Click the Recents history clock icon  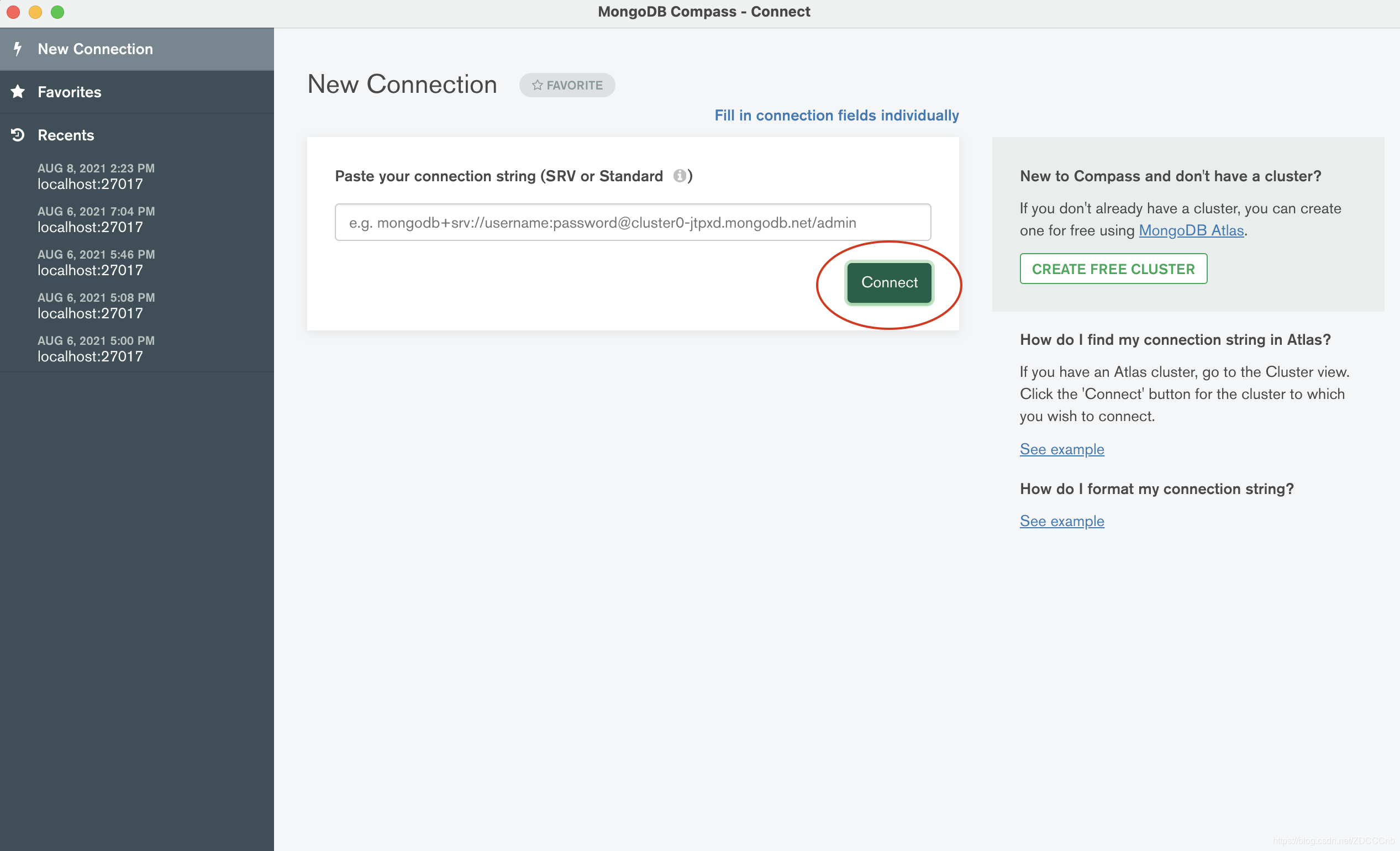pos(18,135)
